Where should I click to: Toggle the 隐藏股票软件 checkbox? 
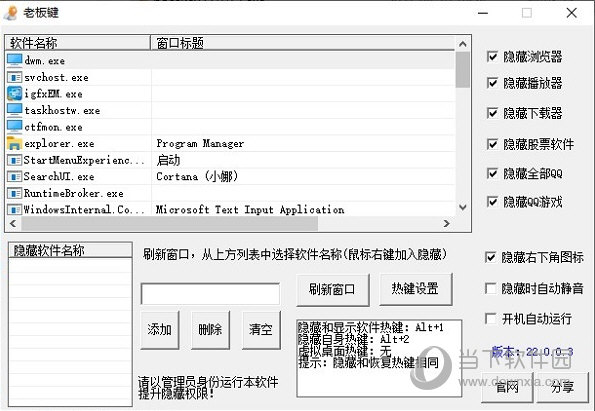pos(492,144)
